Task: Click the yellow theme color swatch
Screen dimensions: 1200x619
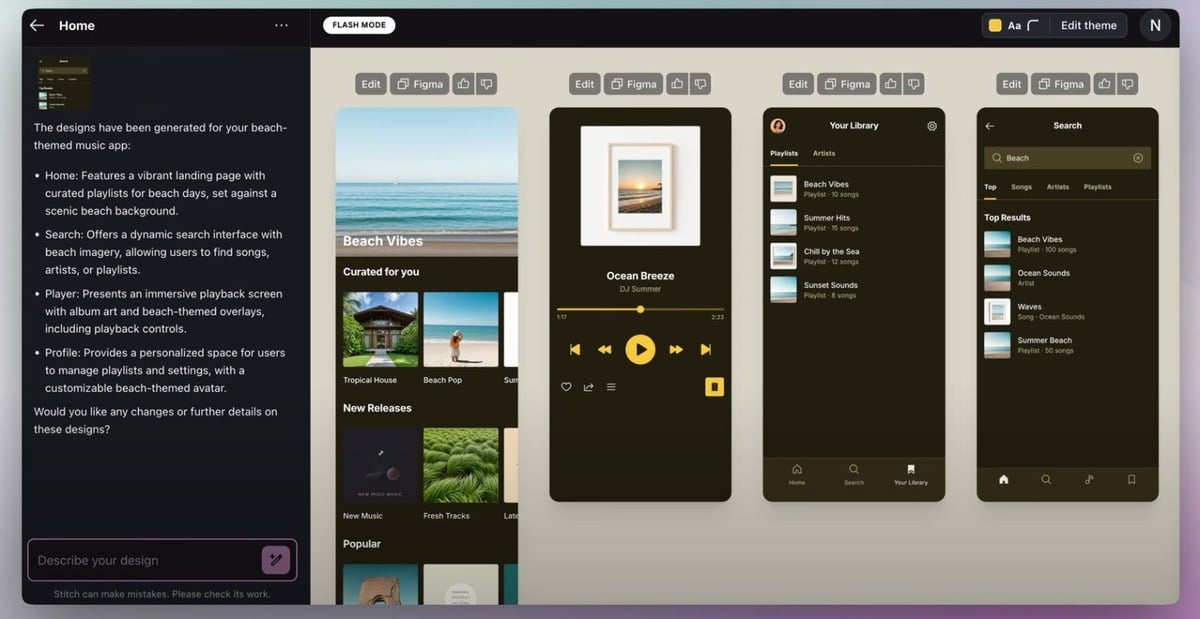Action: point(995,26)
